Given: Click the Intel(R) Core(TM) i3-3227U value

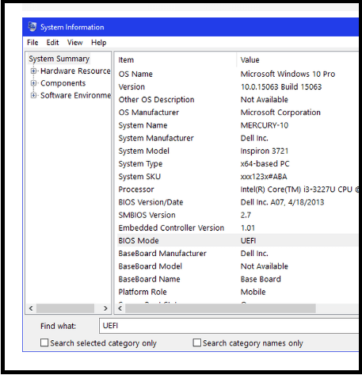Looking at the screenshot, I should click(x=299, y=189).
